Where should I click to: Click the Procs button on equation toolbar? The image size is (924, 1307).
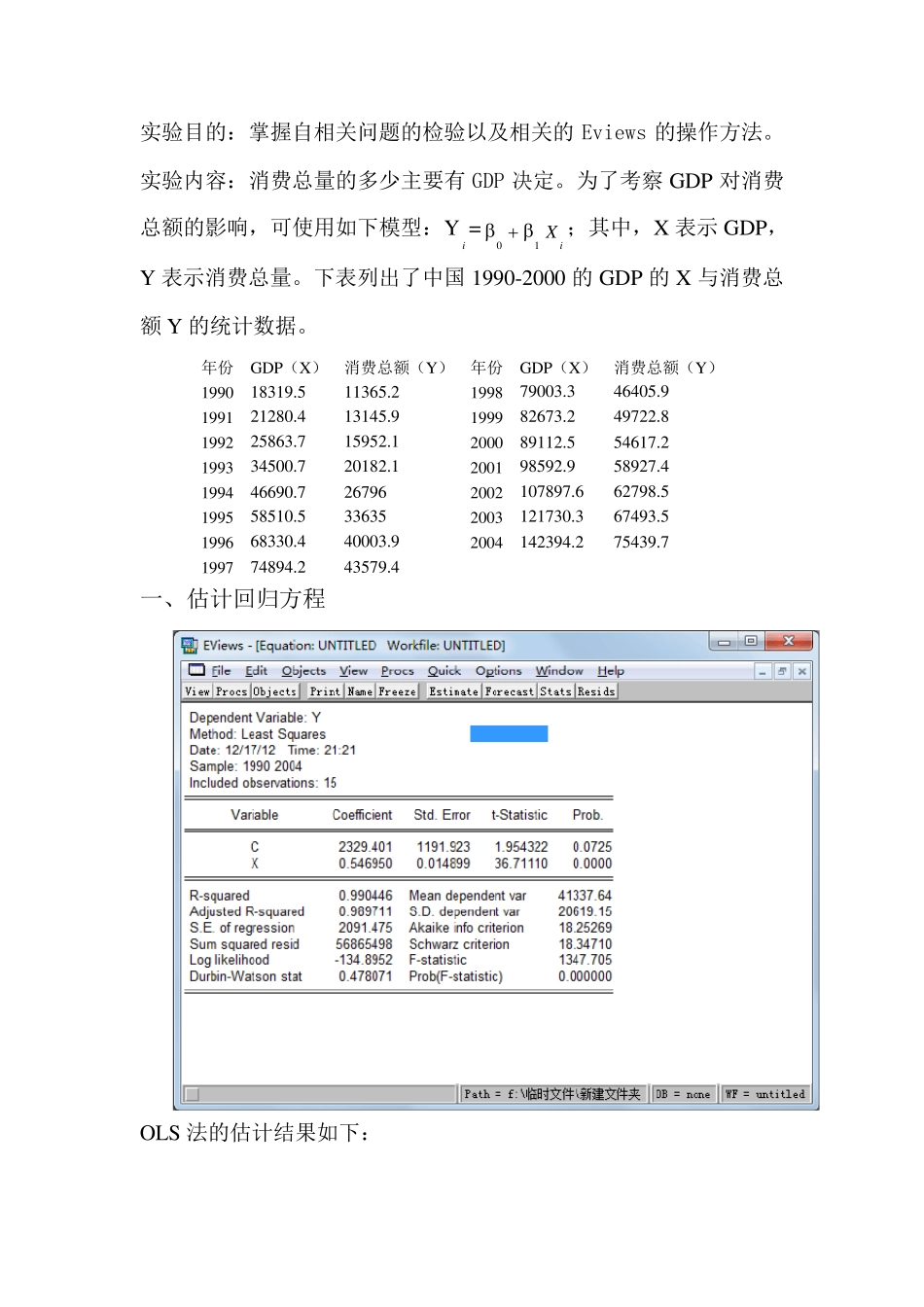pos(231,691)
